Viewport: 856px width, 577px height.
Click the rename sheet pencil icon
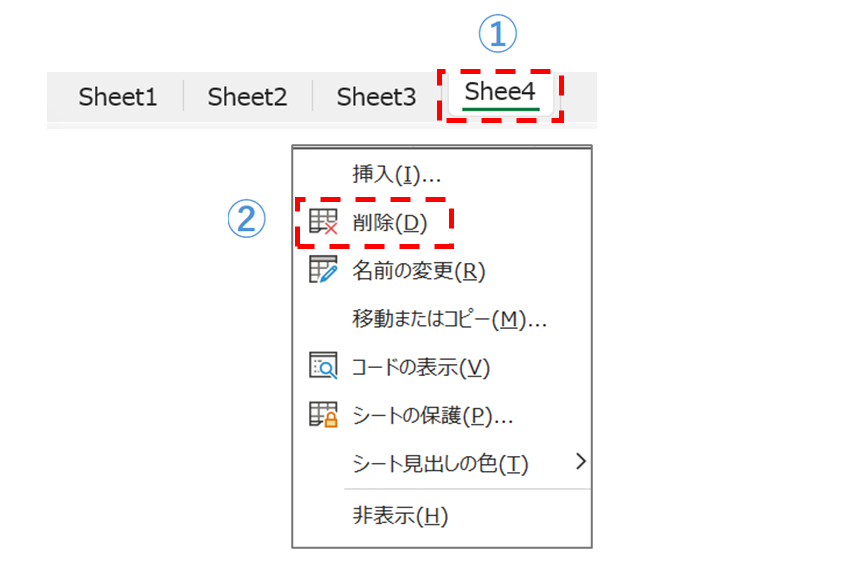coord(324,270)
